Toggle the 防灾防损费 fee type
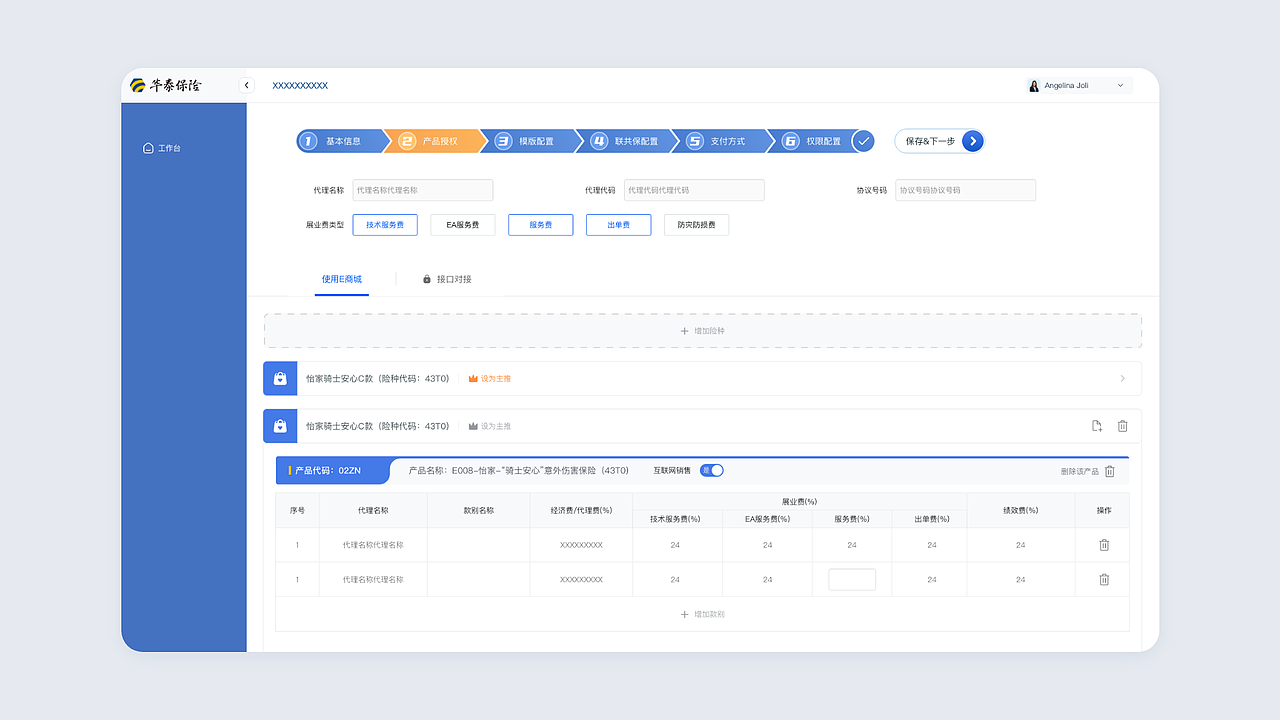Screen dimensions: 1280x720 tap(697, 225)
